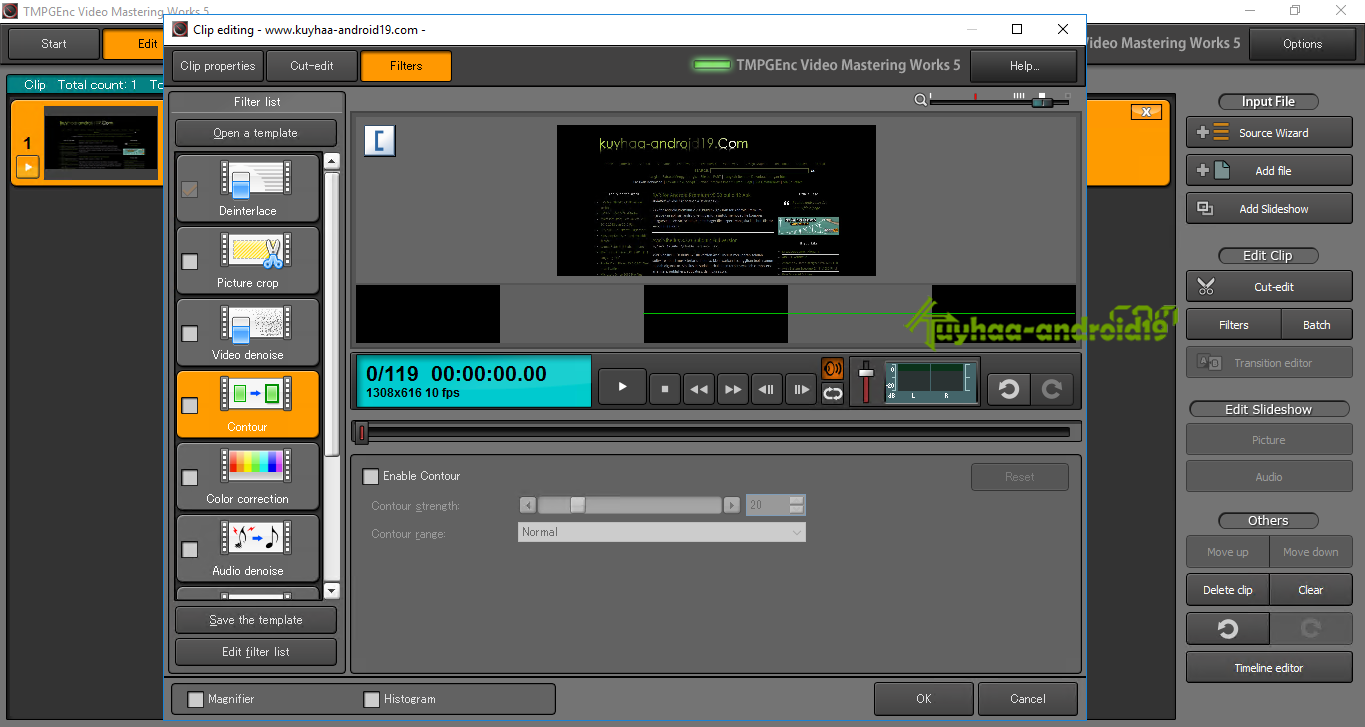Select the clip 1 thumbnail in main window
Screen dimensions: 1365x727
101,143
